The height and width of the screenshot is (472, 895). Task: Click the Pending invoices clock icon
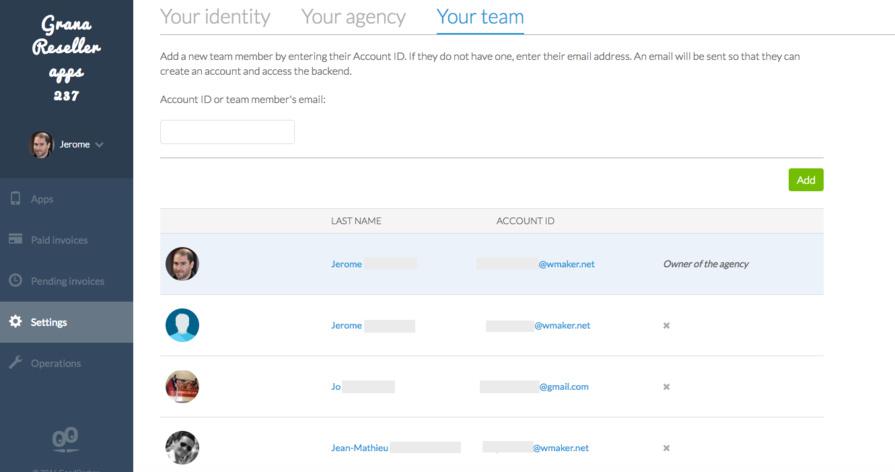(x=16, y=281)
